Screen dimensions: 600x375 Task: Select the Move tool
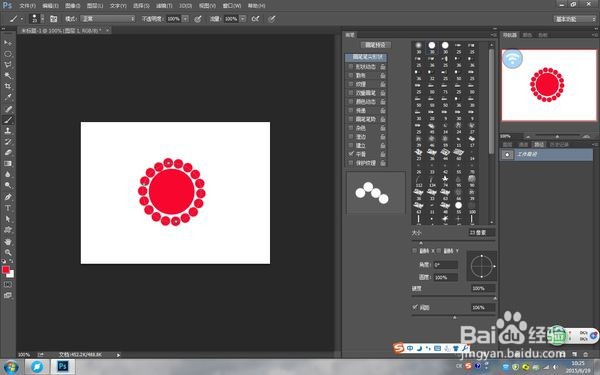pos(8,42)
